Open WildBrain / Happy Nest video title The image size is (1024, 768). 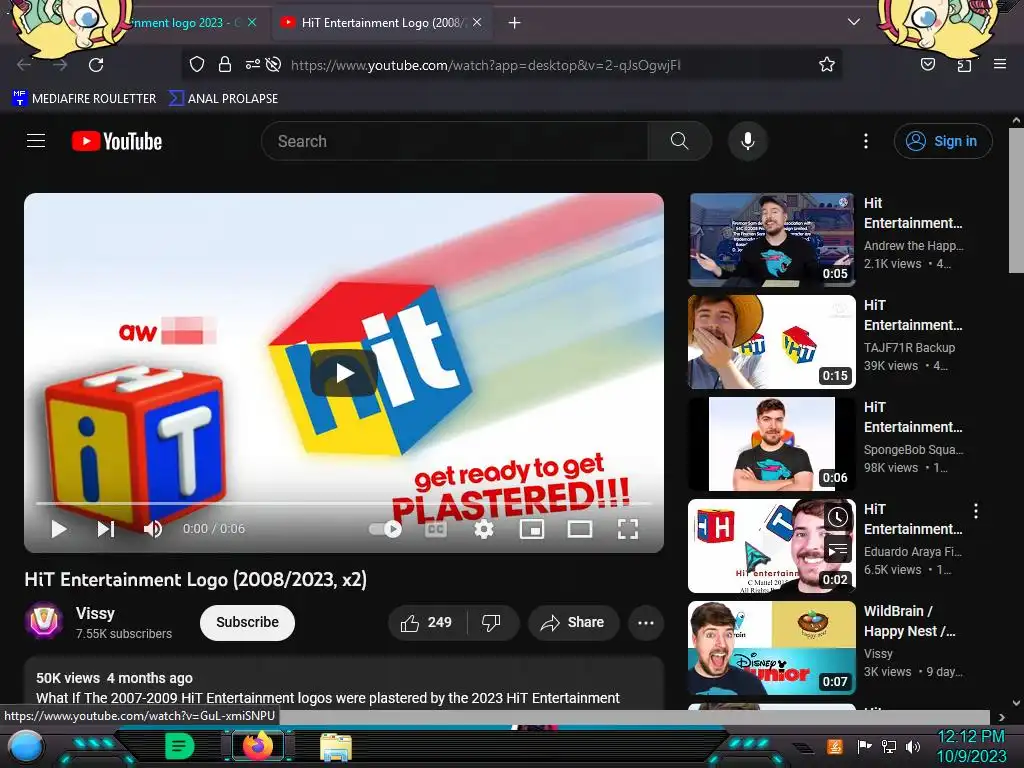pyautogui.click(x=910, y=621)
